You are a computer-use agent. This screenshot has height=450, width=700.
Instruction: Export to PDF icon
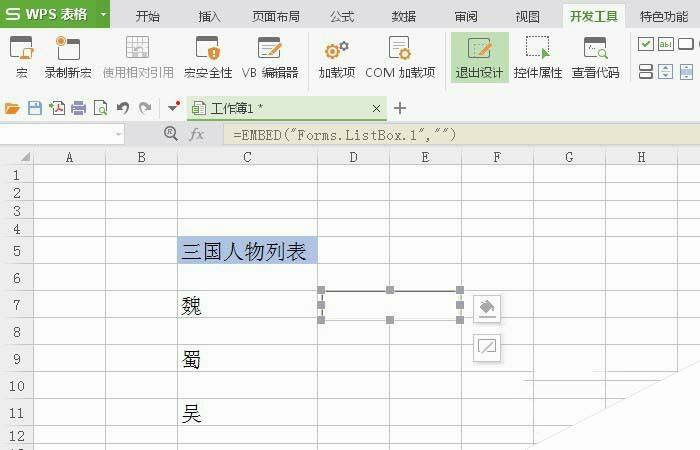click(57, 108)
